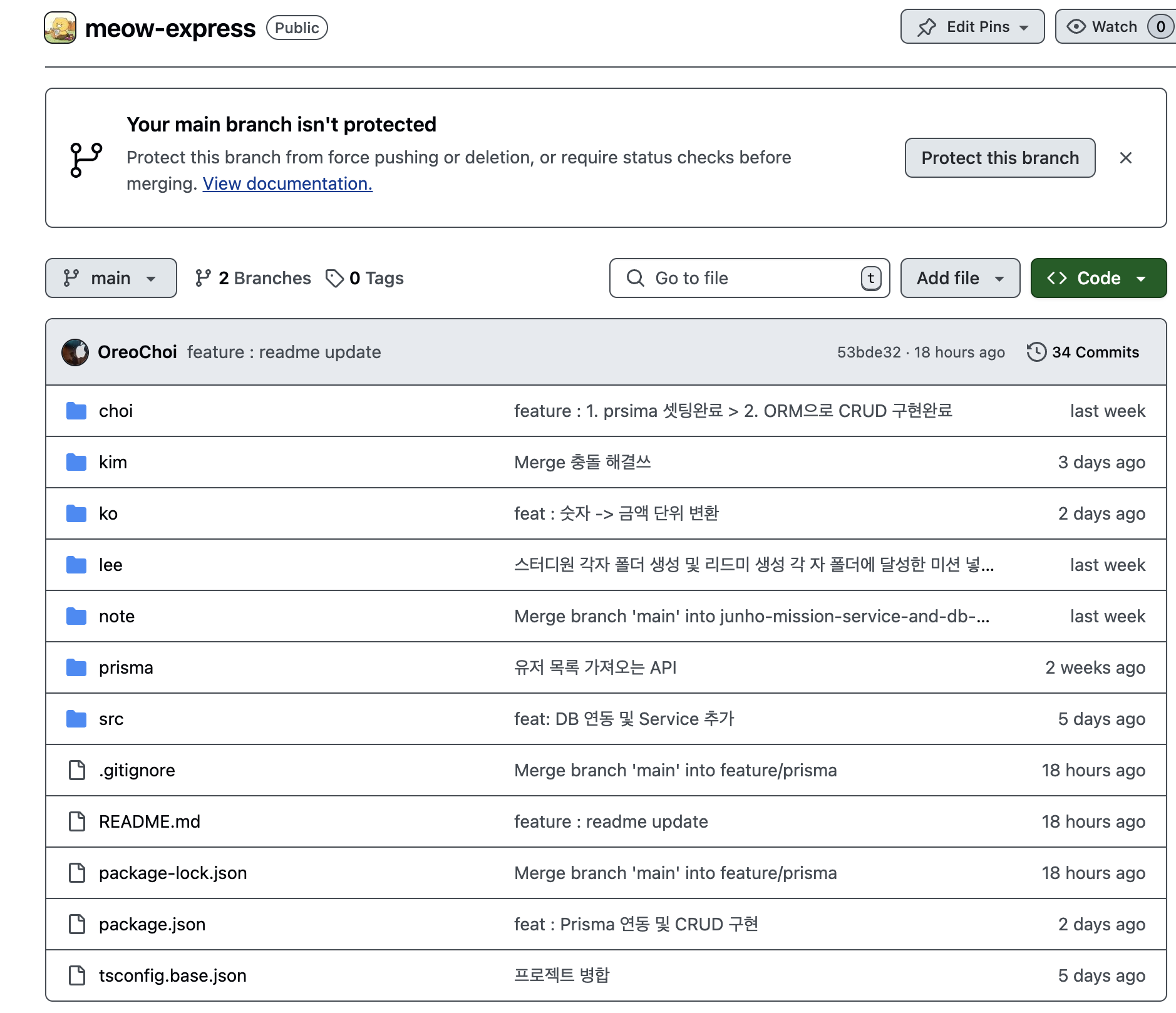Click the meow-express repository avatar icon
1176x1013 pixels.
coord(60,28)
